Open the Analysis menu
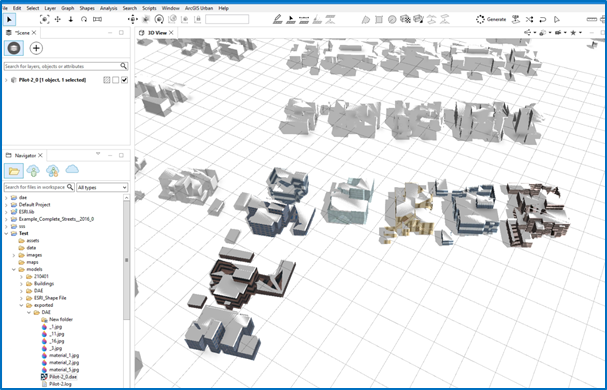 pos(108,8)
